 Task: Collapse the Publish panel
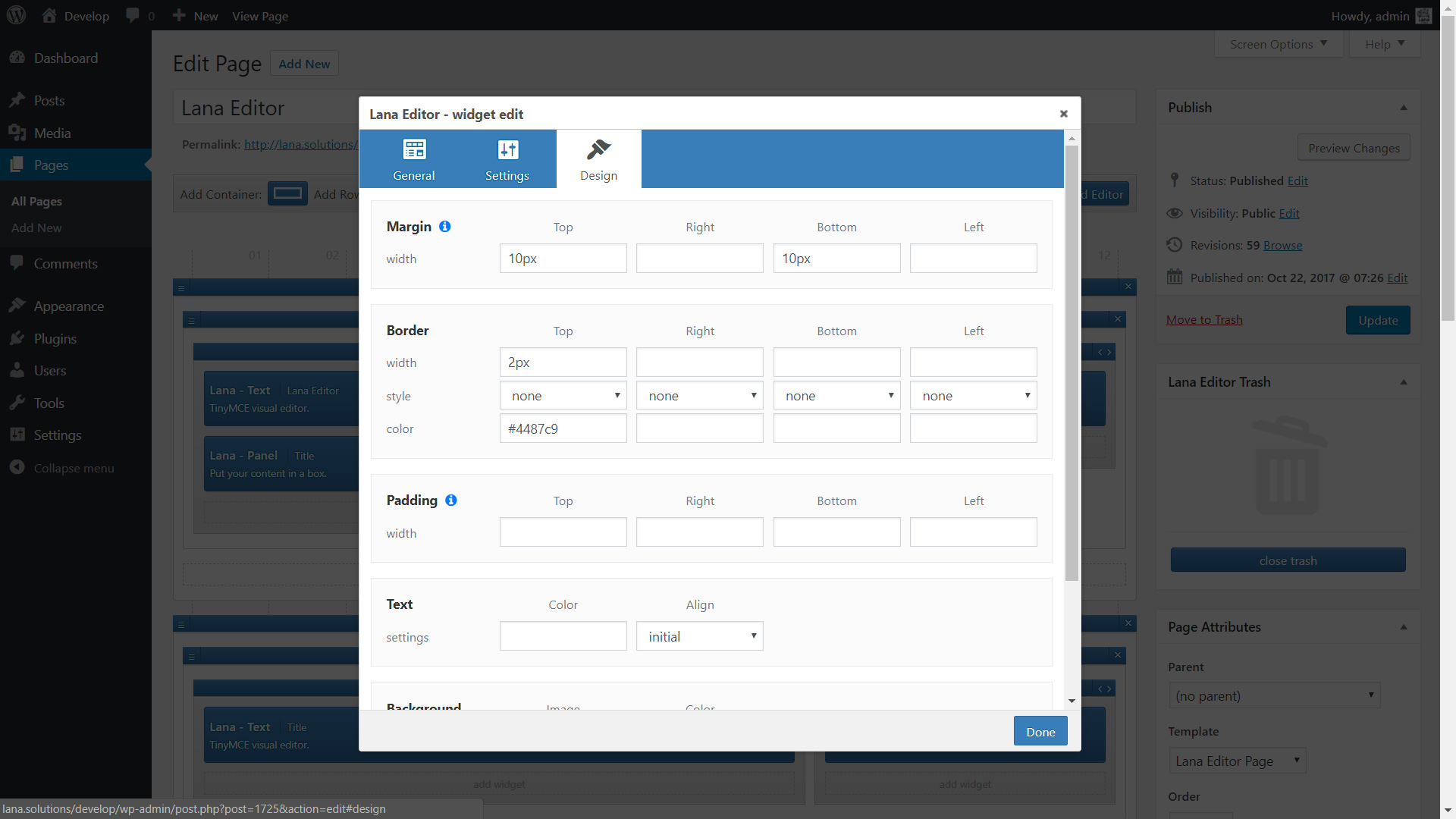1404,108
